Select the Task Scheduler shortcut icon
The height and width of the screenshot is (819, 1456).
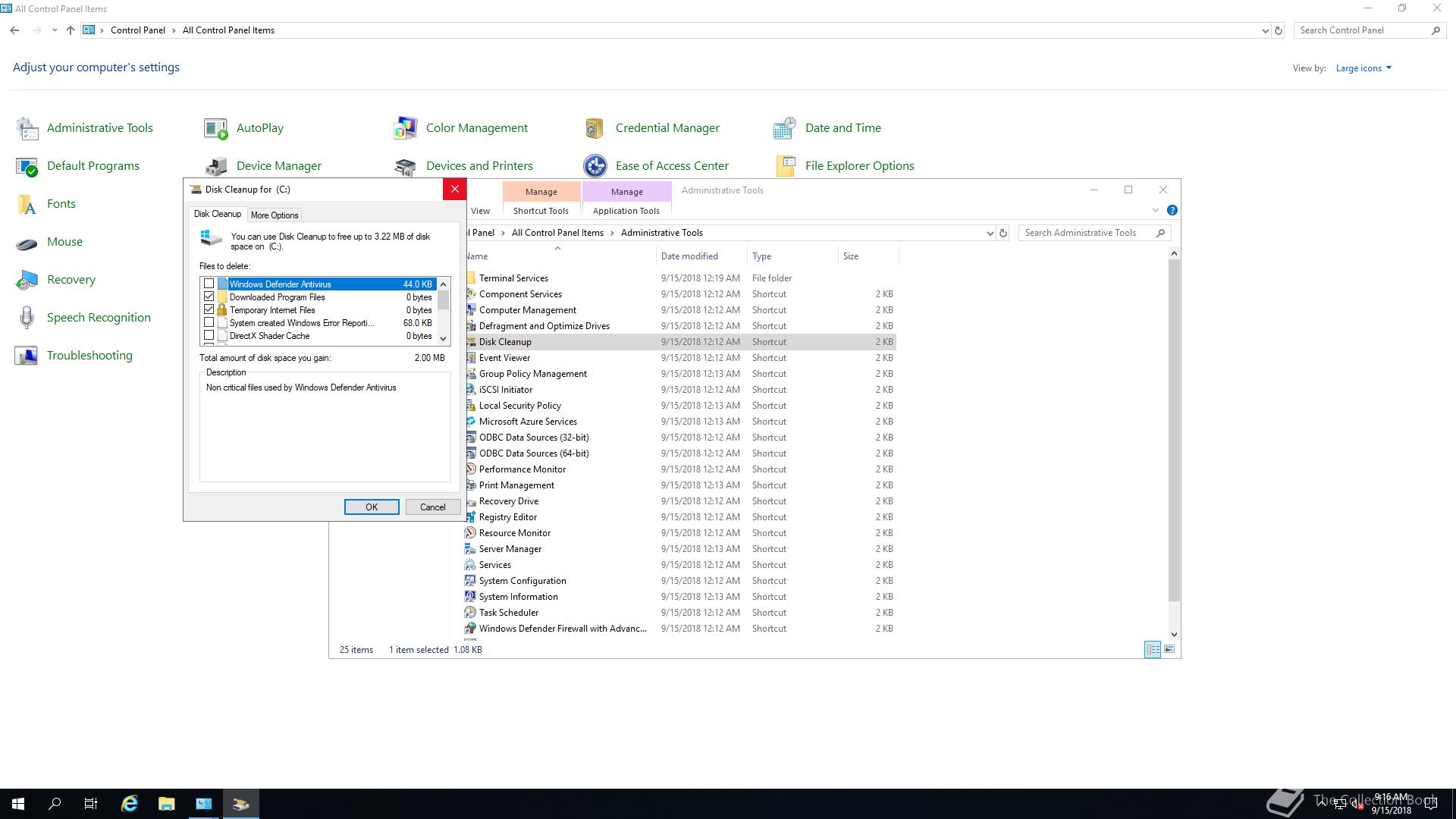click(x=470, y=613)
